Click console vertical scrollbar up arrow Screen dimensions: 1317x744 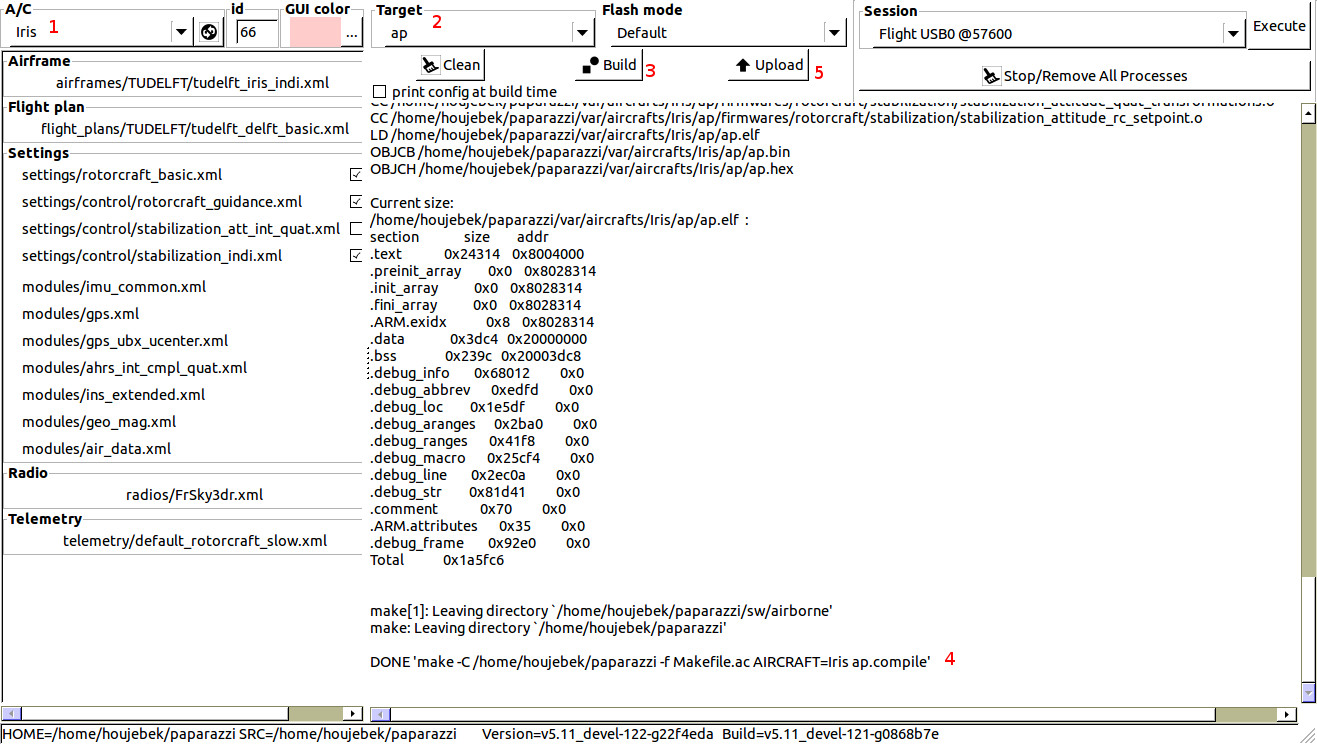pyautogui.click(x=1308, y=115)
